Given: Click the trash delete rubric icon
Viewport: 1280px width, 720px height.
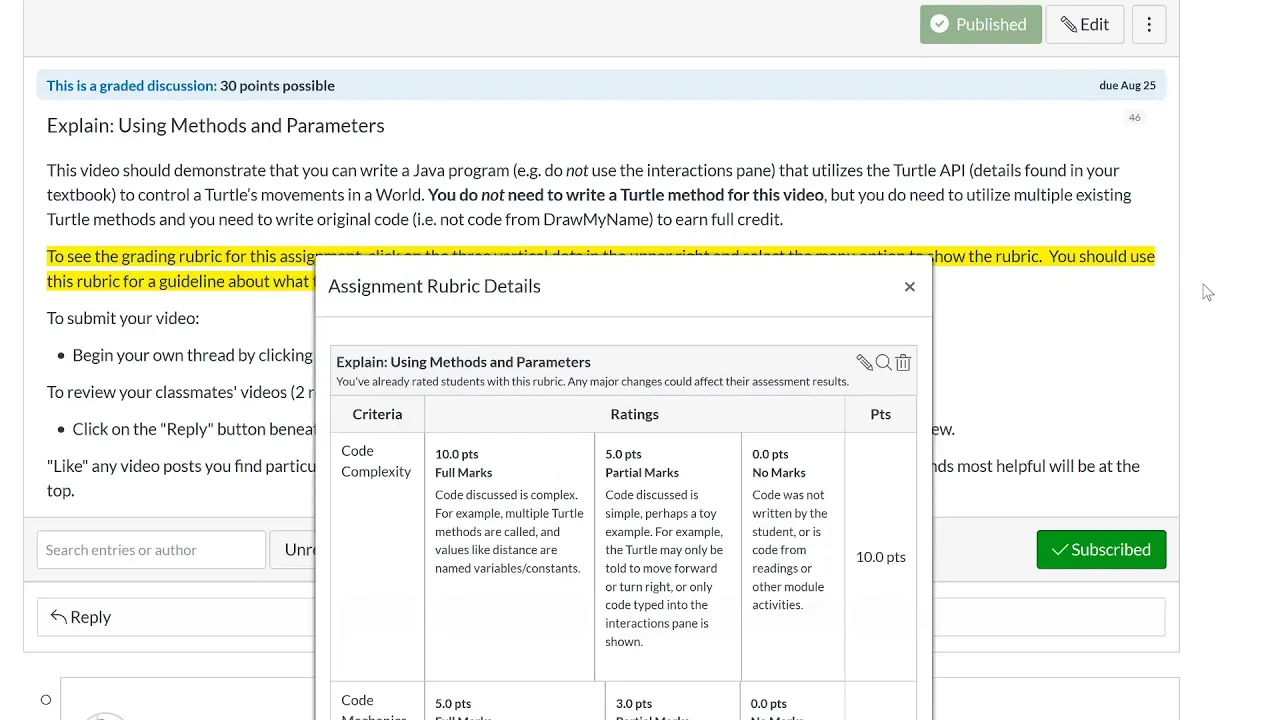Looking at the screenshot, I should coord(903,363).
